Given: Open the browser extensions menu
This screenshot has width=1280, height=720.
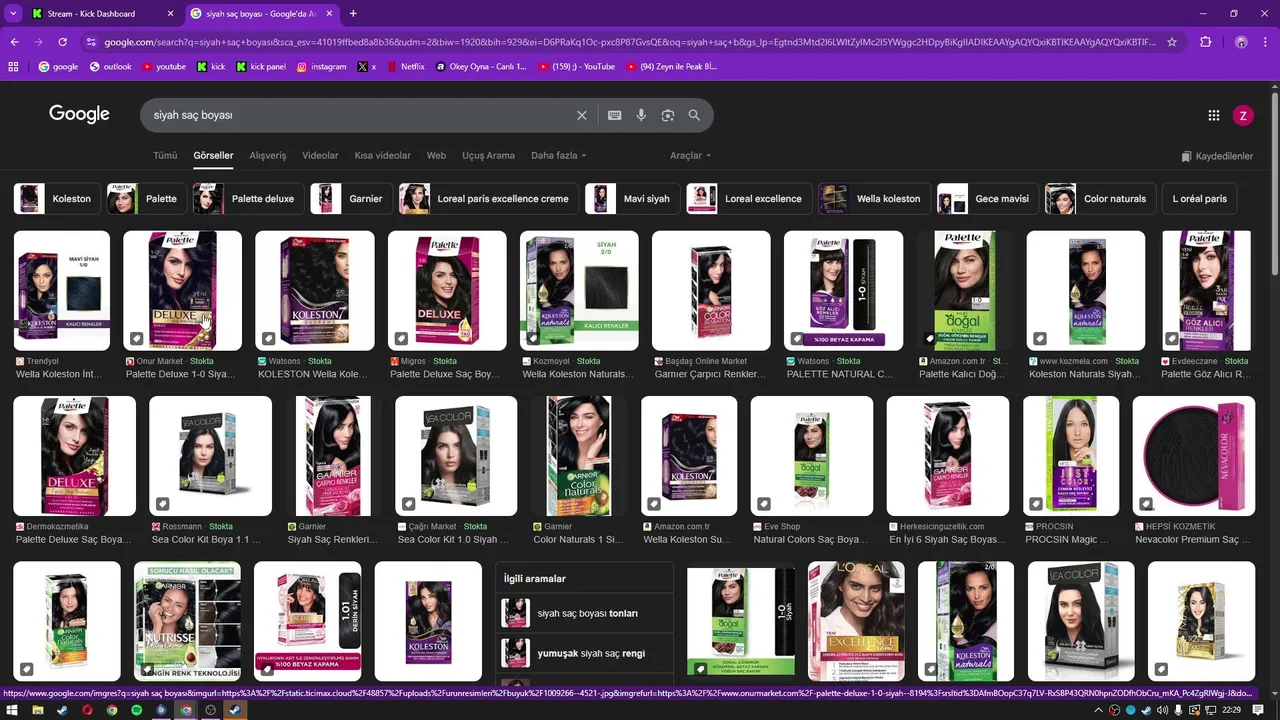Looking at the screenshot, I should coord(1205,42).
